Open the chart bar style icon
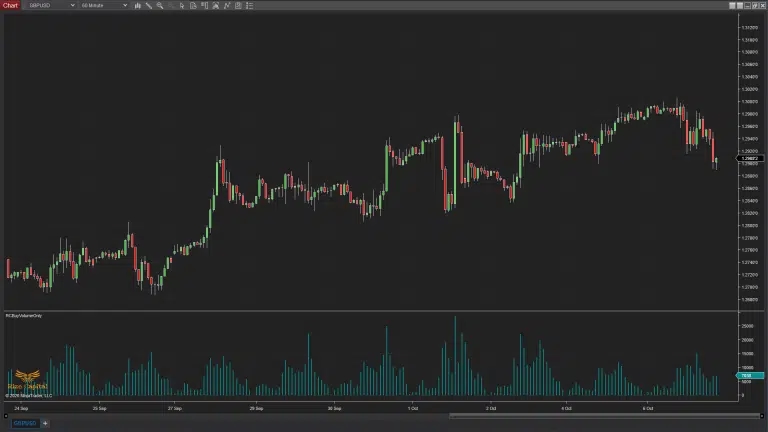Screen dimensions: 768x432 click(136, 5)
